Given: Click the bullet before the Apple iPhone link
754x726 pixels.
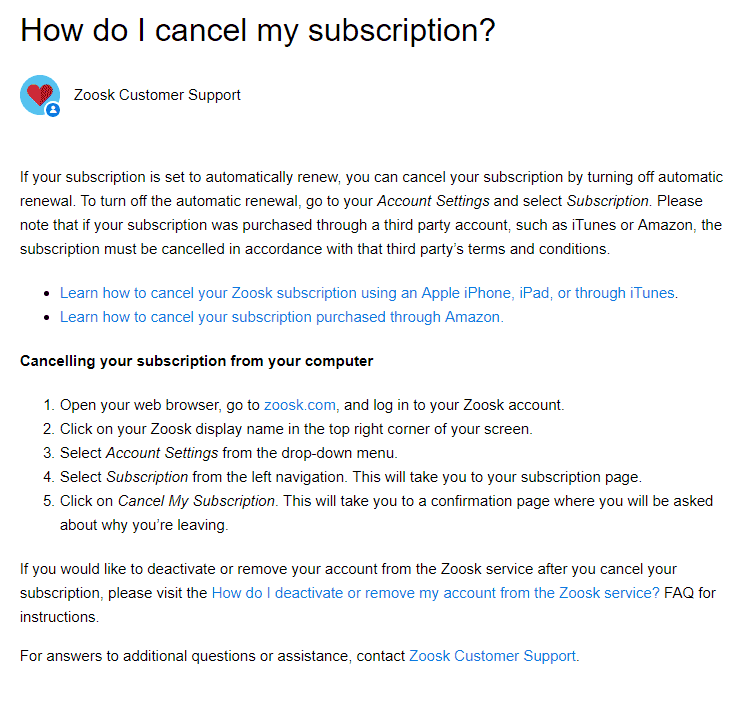Looking at the screenshot, I should tap(47, 294).
